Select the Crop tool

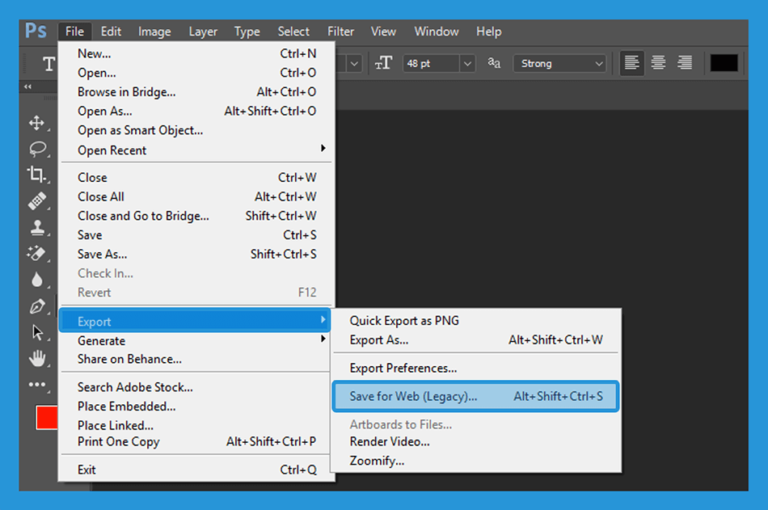point(36,174)
